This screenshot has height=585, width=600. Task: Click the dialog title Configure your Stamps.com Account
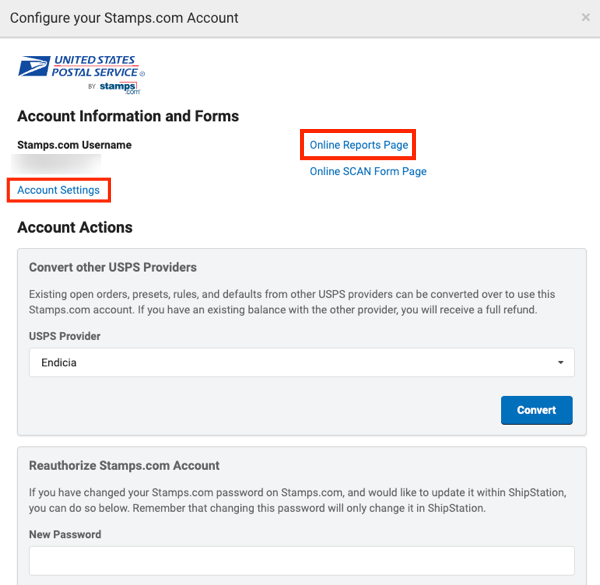[x=124, y=18]
